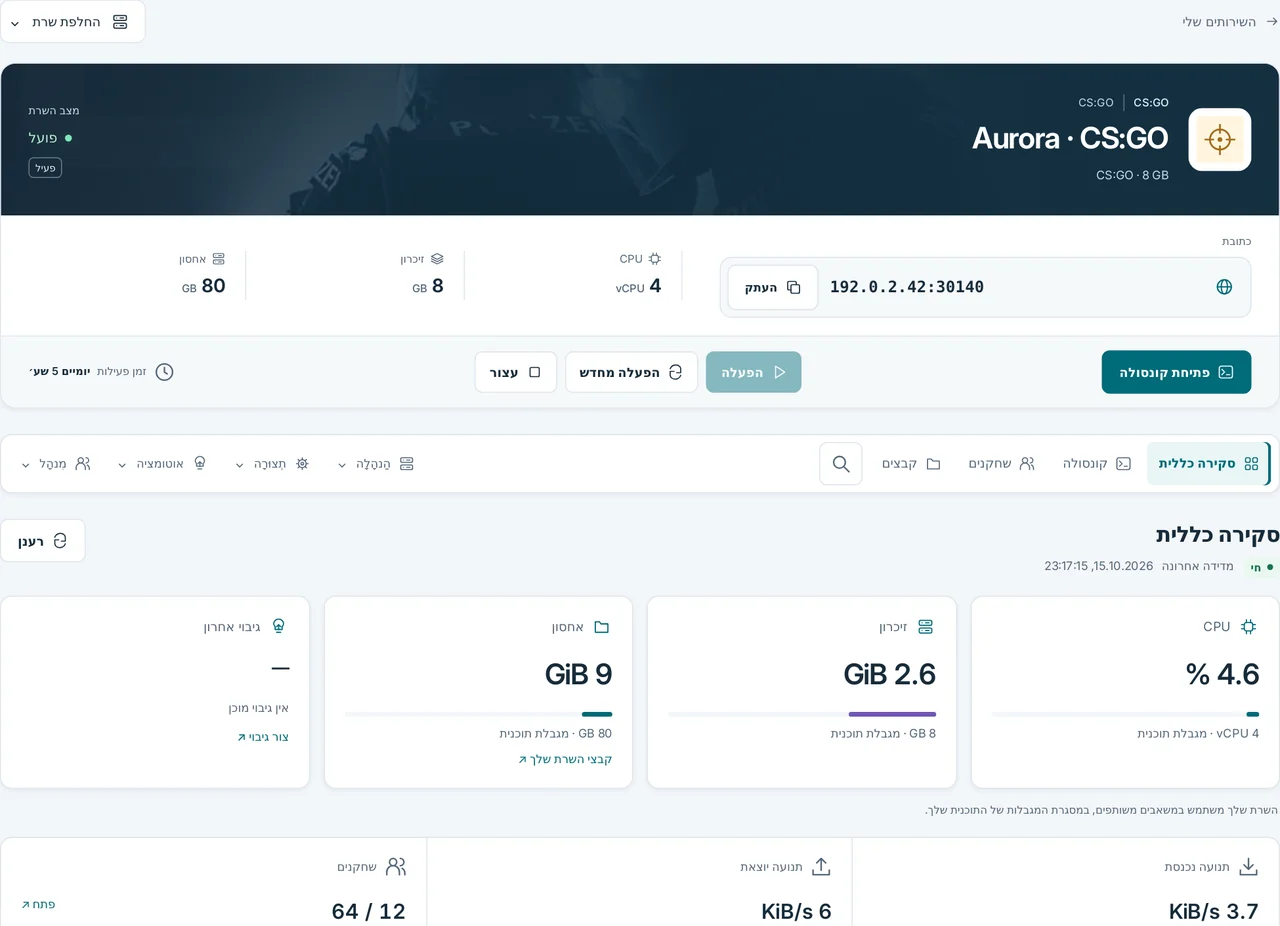
Task: Click the memory usage progress bar
Action: click(x=802, y=714)
